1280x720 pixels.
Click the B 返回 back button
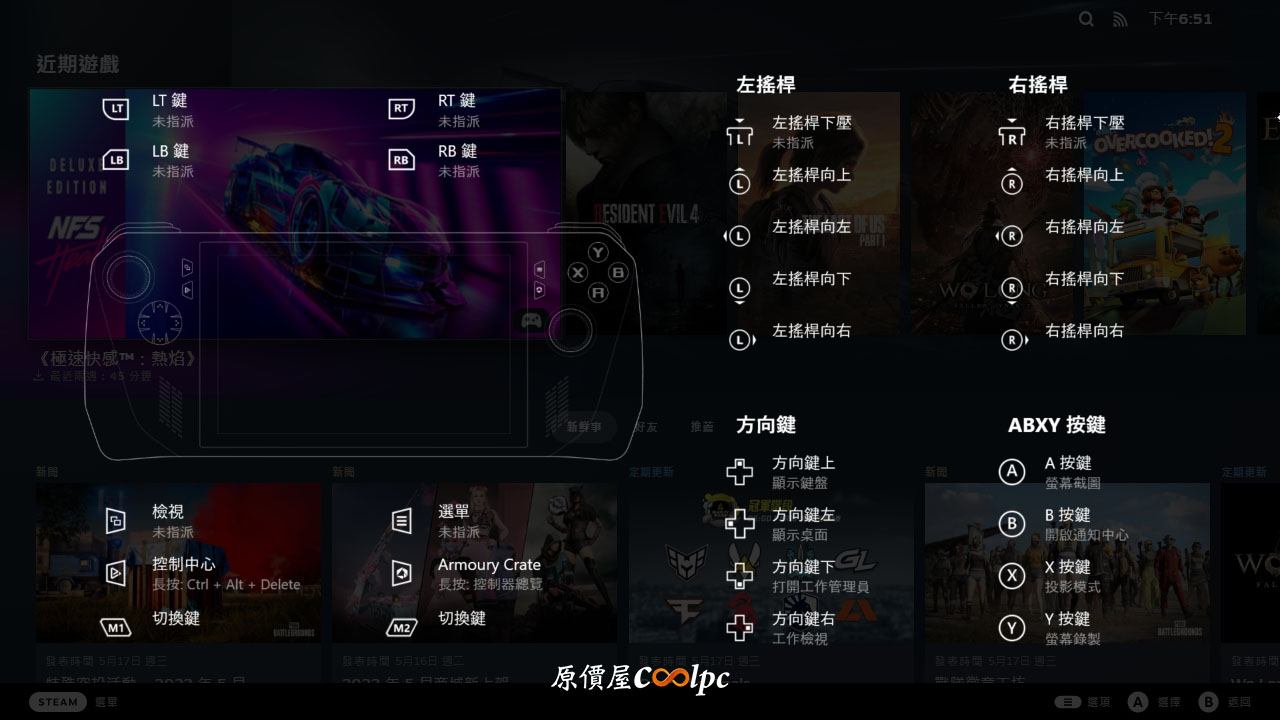[1227, 702]
